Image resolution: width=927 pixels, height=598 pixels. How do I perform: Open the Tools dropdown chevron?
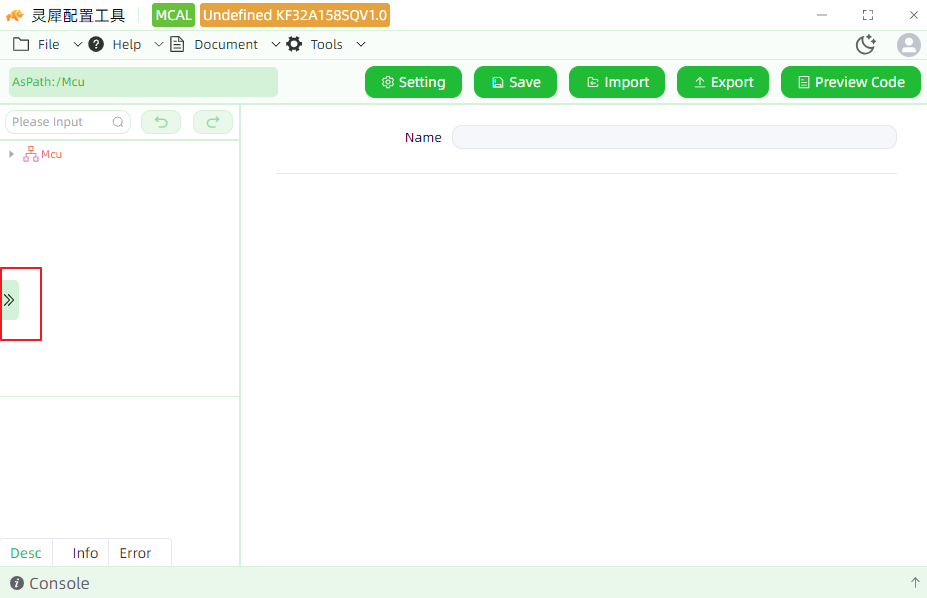[361, 44]
